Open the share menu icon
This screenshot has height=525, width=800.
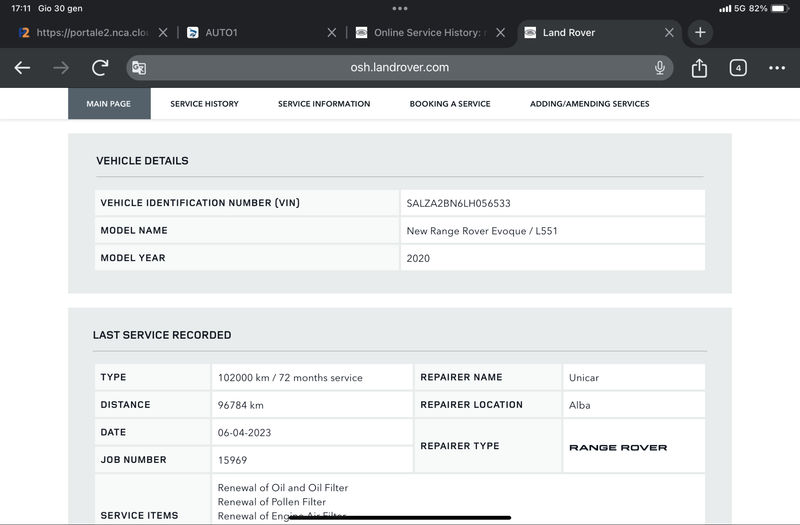click(x=699, y=67)
